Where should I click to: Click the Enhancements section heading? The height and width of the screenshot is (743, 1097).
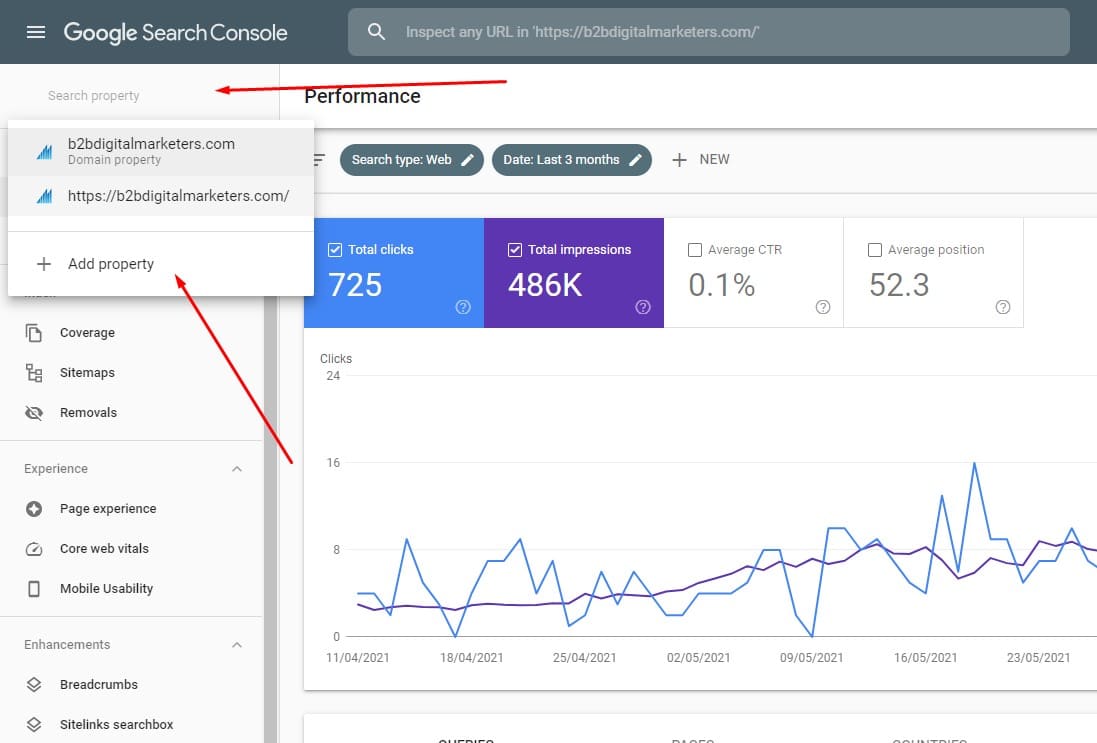click(67, 644)
